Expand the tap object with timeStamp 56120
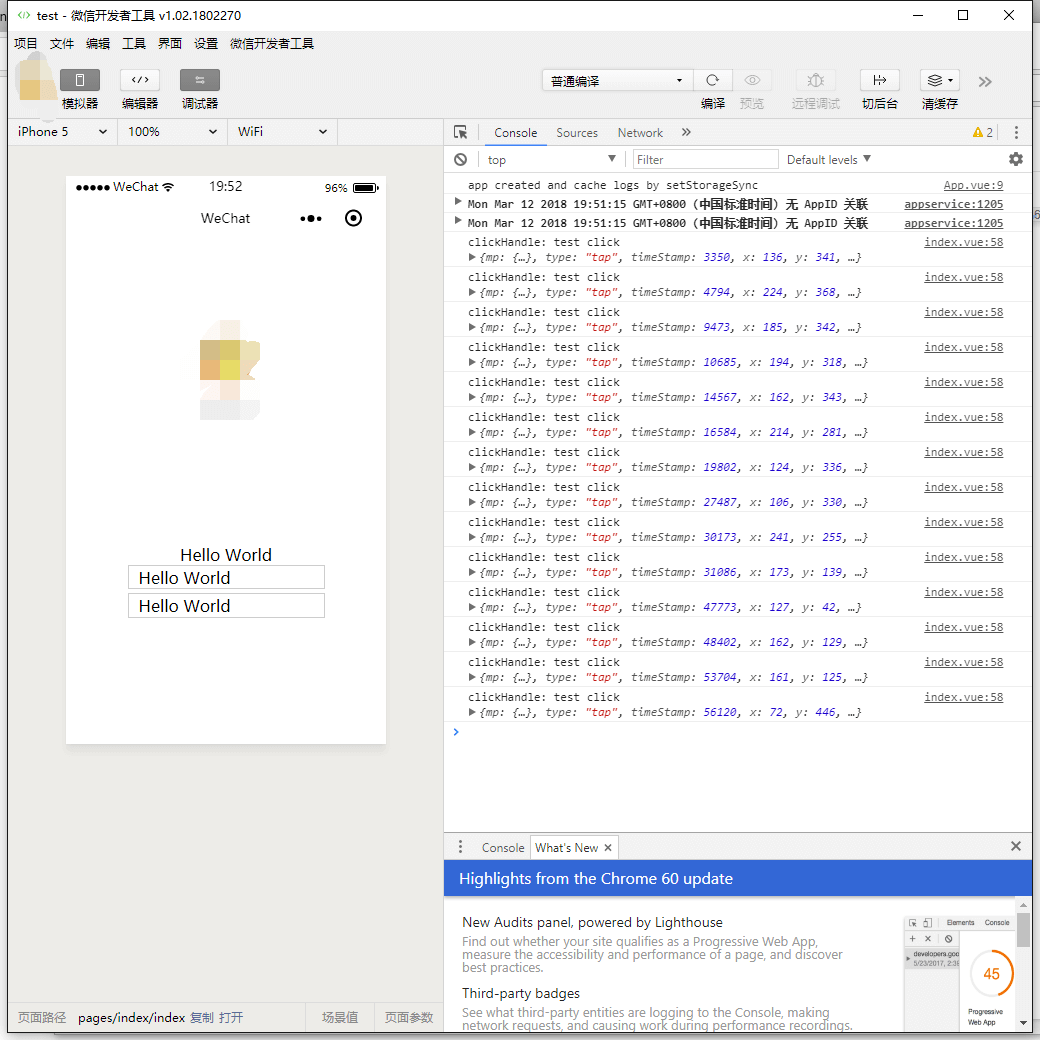 [x=472, y=712]
